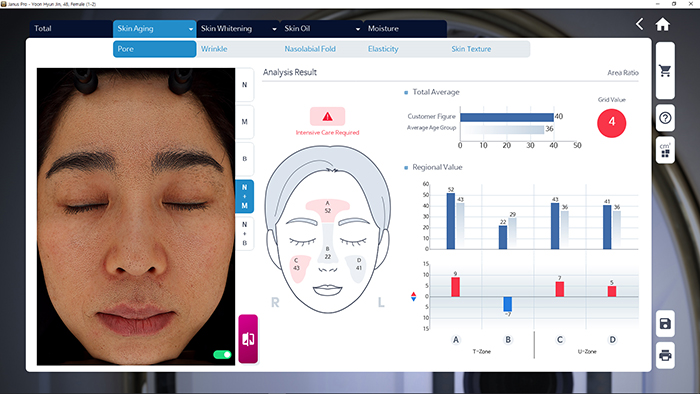This screenshot has width=700, height=394.
Task: Toggle the green switch on face photo
Action: tap(222, 354)
